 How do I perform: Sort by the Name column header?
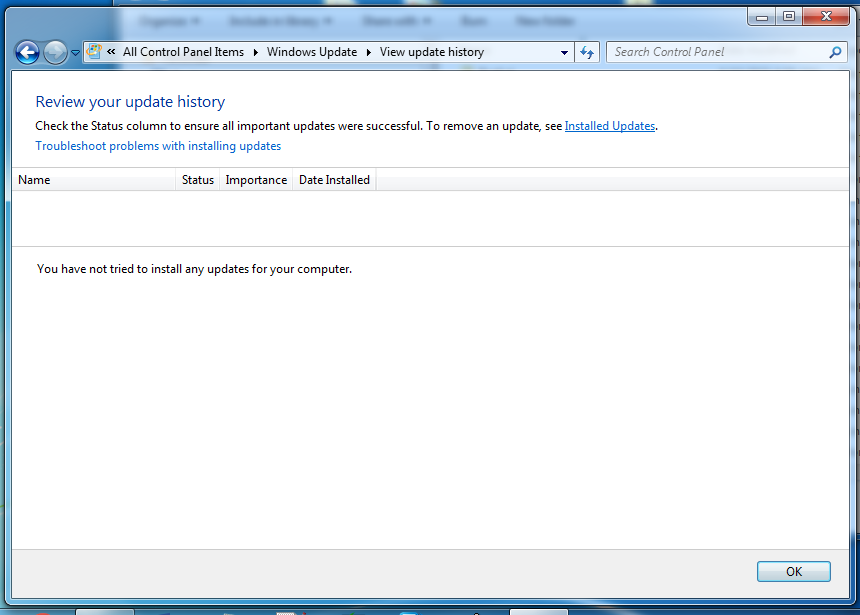(94, 180)
